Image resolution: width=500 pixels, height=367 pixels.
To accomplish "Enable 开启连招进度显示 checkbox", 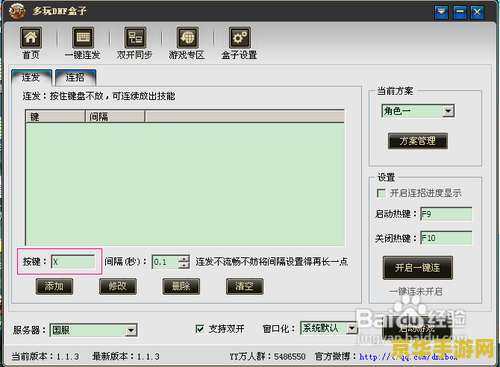I will 381,193.
